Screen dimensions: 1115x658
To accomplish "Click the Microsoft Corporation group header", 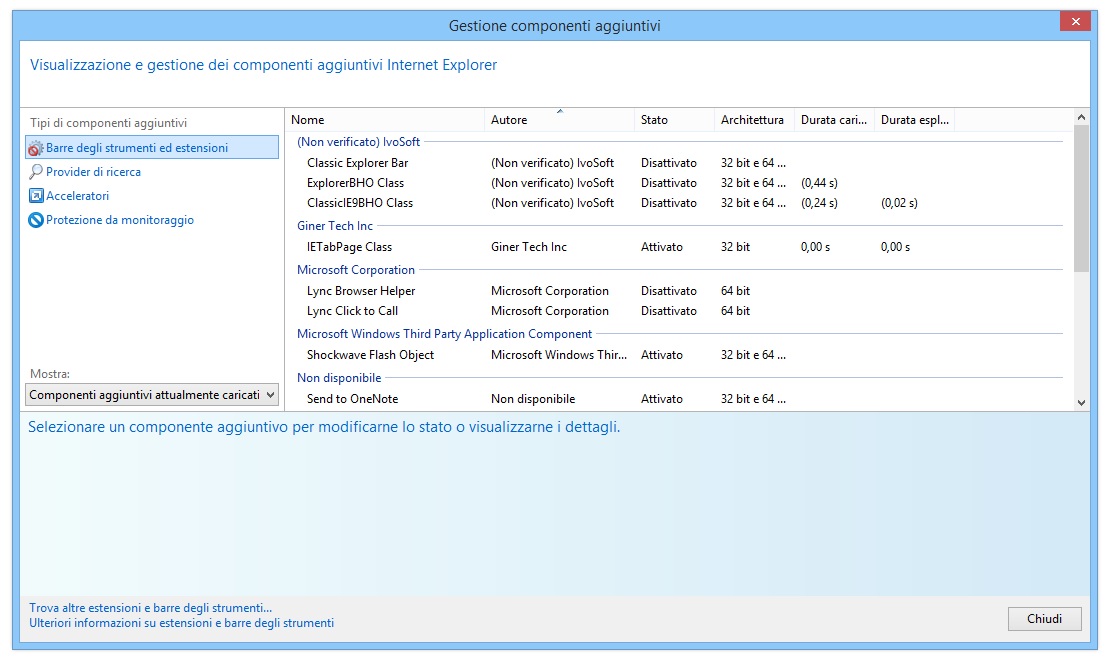I will click(356, 270).
